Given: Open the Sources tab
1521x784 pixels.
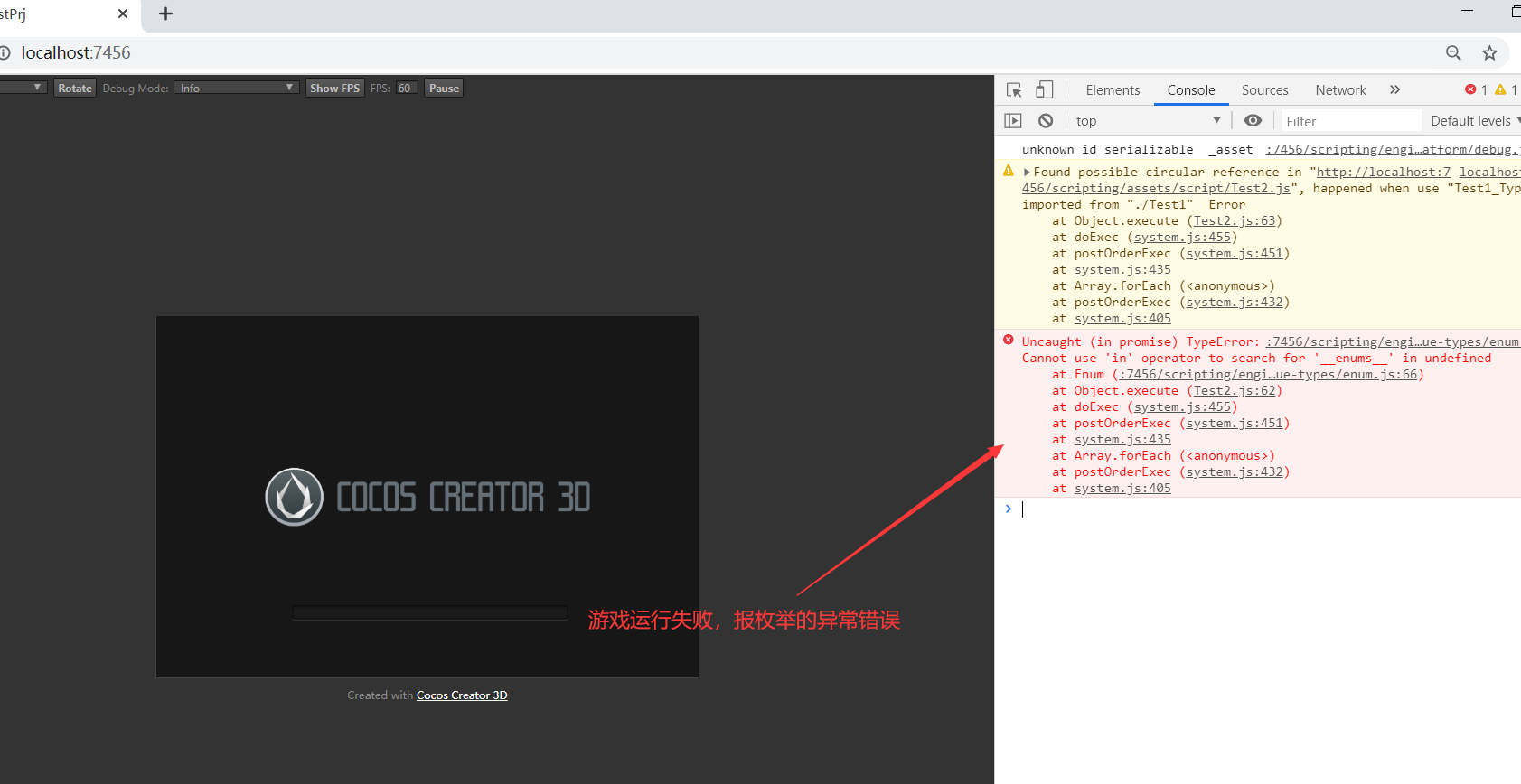Looking at the screenshot, I should tap(1265, 90).
